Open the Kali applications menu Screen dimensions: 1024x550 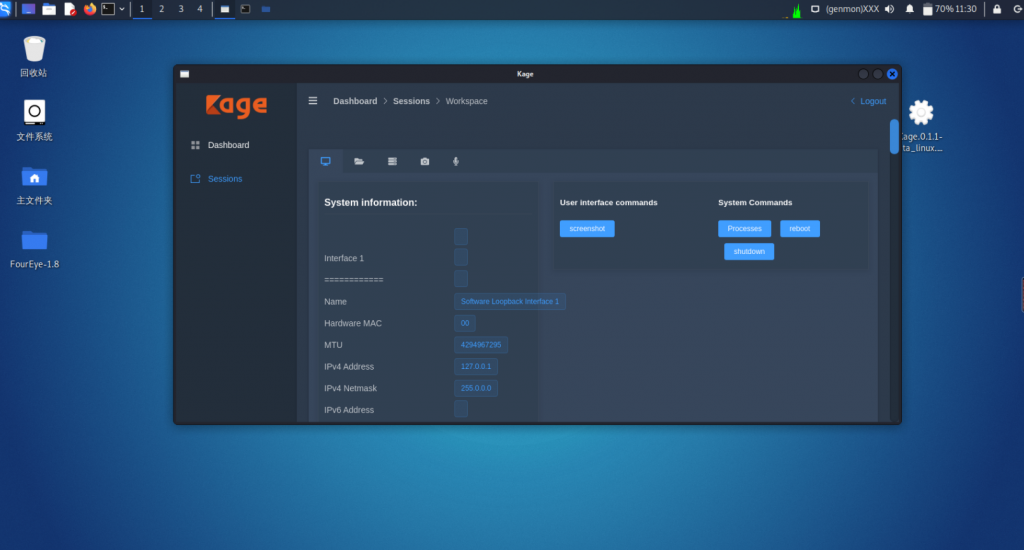[5, 9]
